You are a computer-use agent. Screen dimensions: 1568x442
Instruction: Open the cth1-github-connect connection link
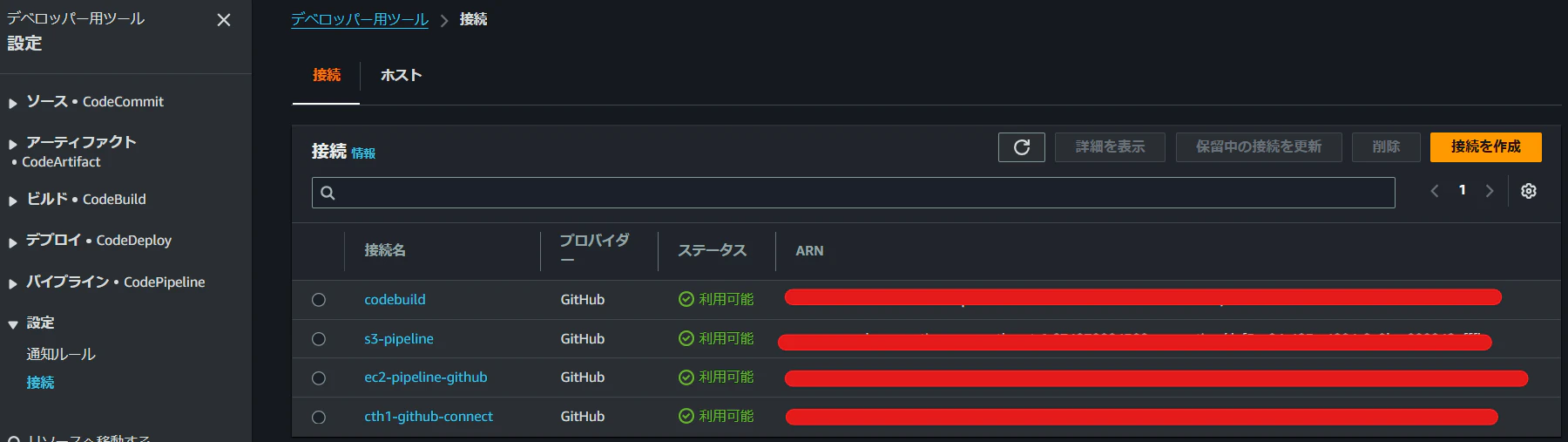[429, 417]
